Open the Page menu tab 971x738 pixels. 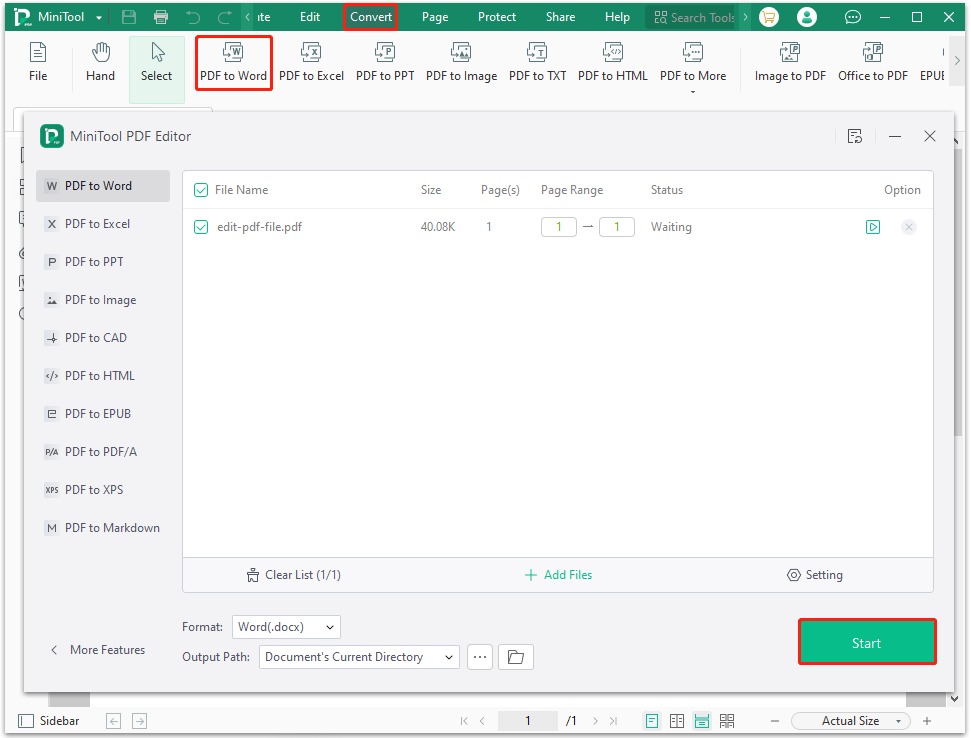435,17
